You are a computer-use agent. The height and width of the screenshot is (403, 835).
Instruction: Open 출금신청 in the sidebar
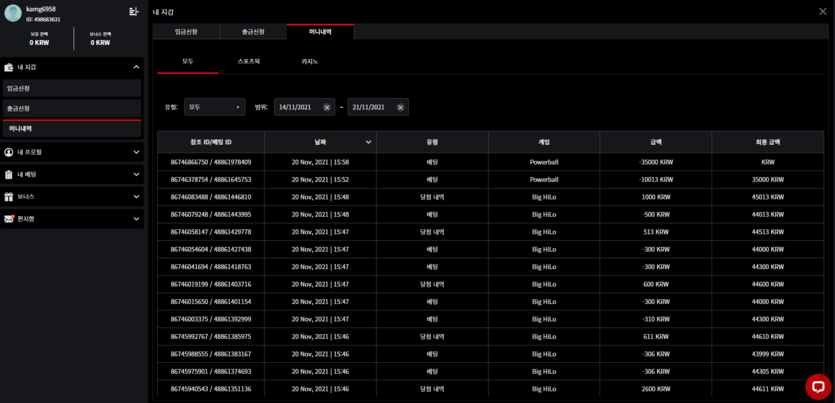72,108
